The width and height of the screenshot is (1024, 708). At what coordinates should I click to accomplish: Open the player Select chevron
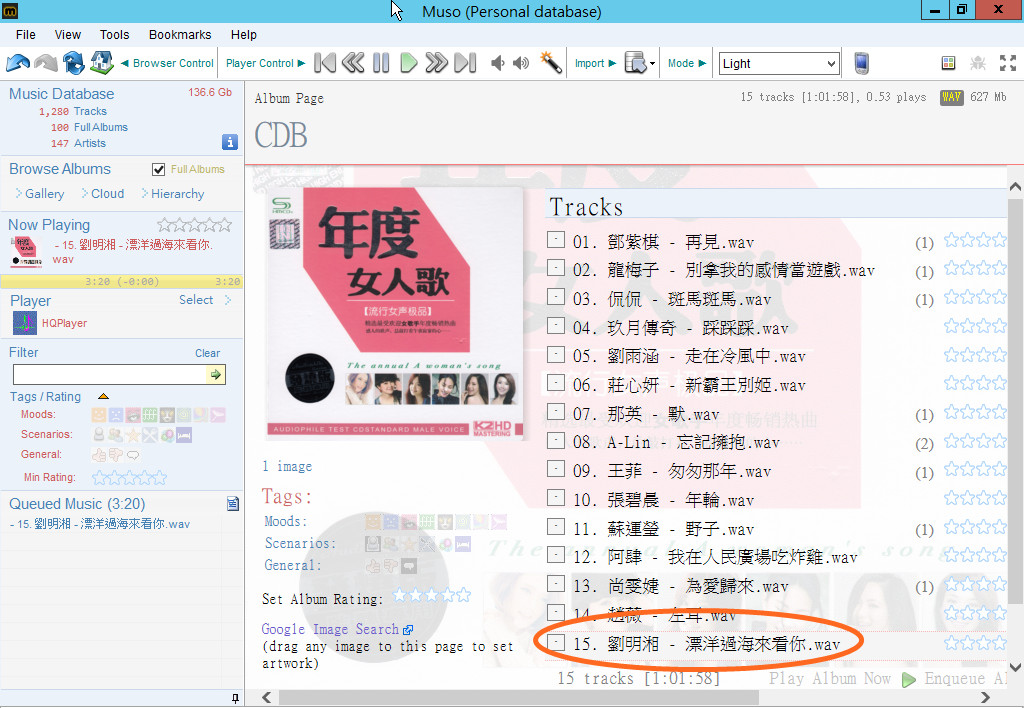[x=228, y=300]
